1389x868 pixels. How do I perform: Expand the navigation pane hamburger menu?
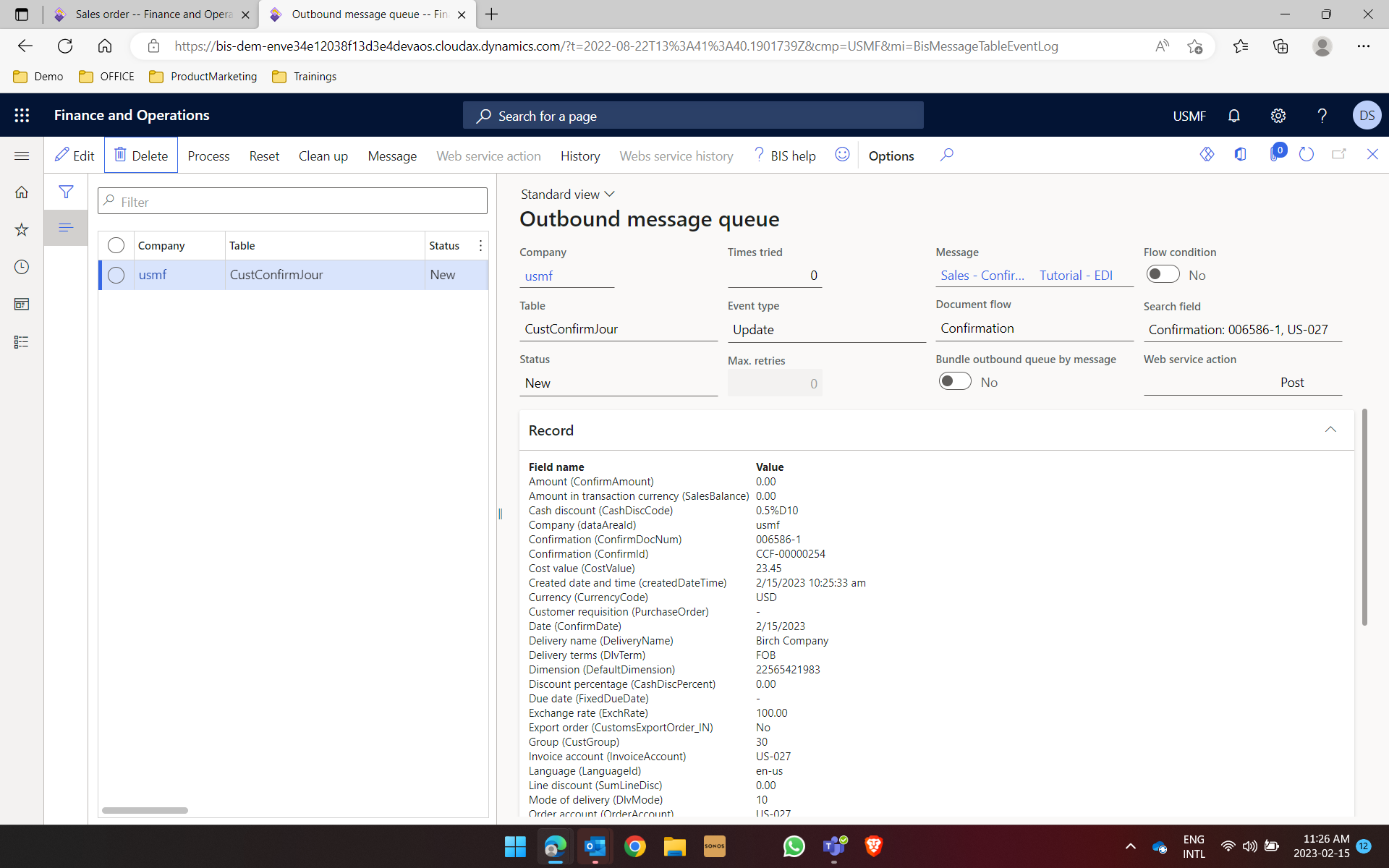pyautogui.click(x=22, y=156)
